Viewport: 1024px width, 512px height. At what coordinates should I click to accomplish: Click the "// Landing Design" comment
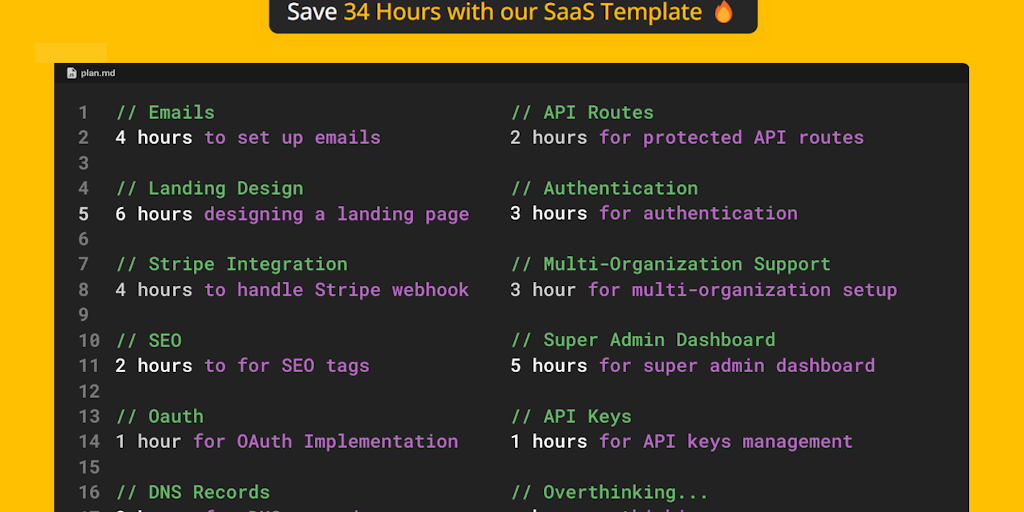[210, 189]
